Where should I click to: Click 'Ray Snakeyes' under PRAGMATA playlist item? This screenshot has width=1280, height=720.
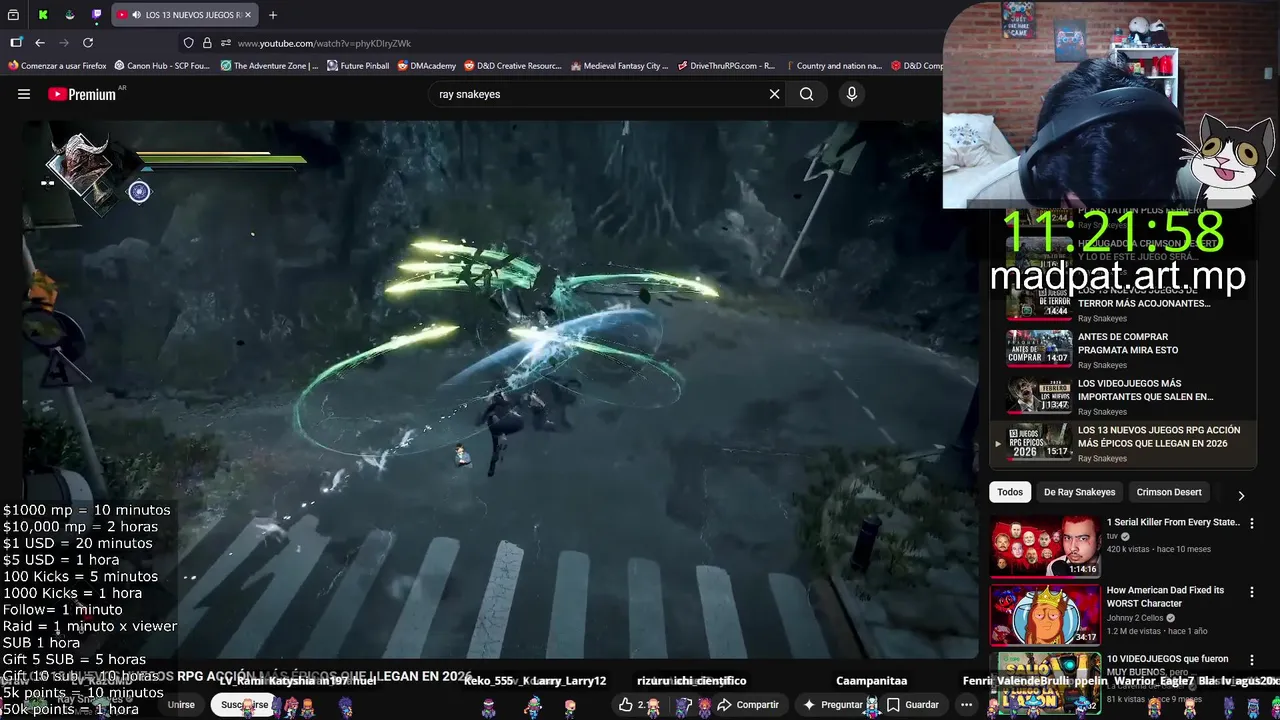tap(1102, 365)
